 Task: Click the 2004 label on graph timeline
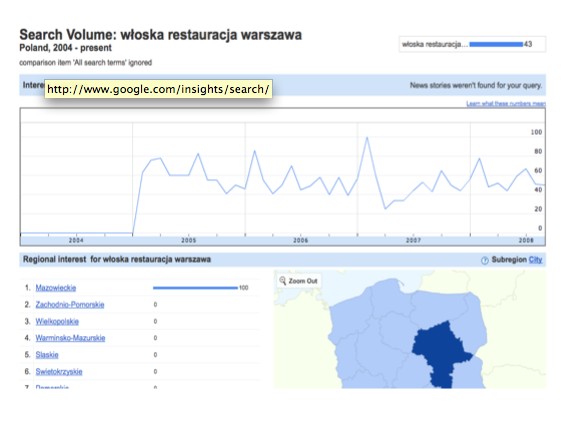tap(76, 240)
